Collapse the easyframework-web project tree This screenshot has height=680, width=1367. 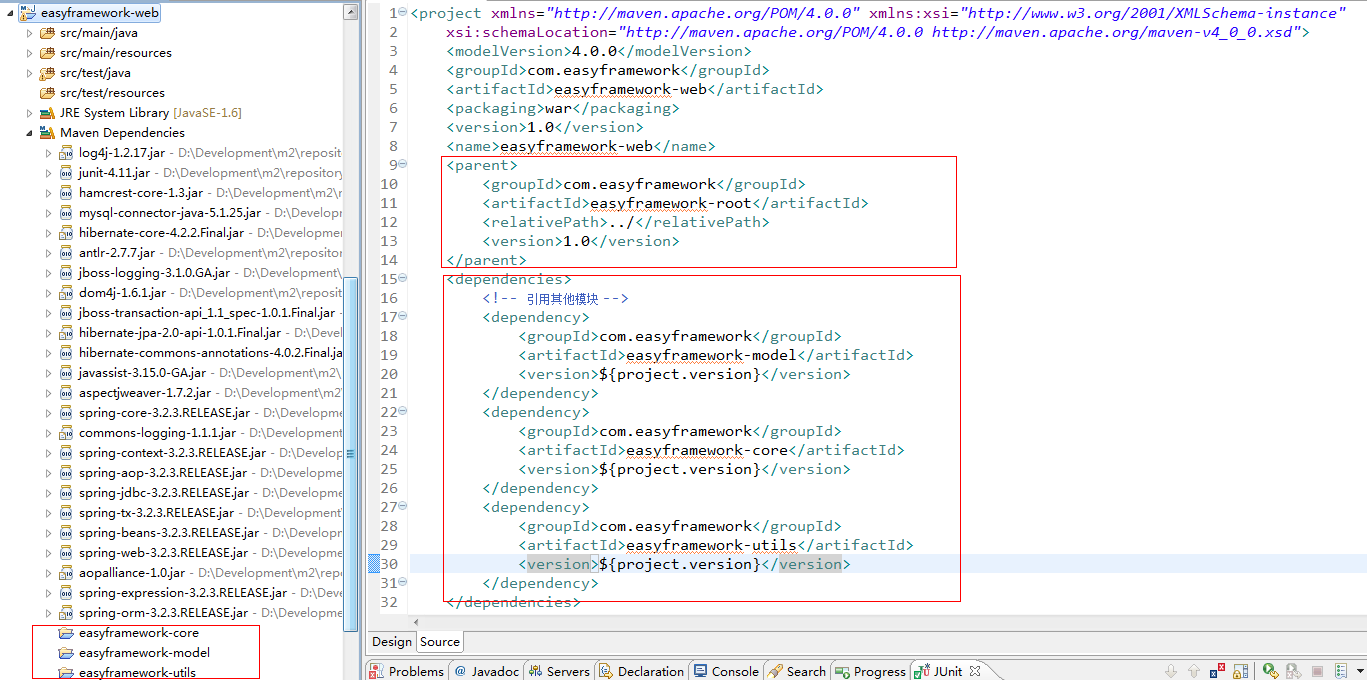tap(10, 13)
